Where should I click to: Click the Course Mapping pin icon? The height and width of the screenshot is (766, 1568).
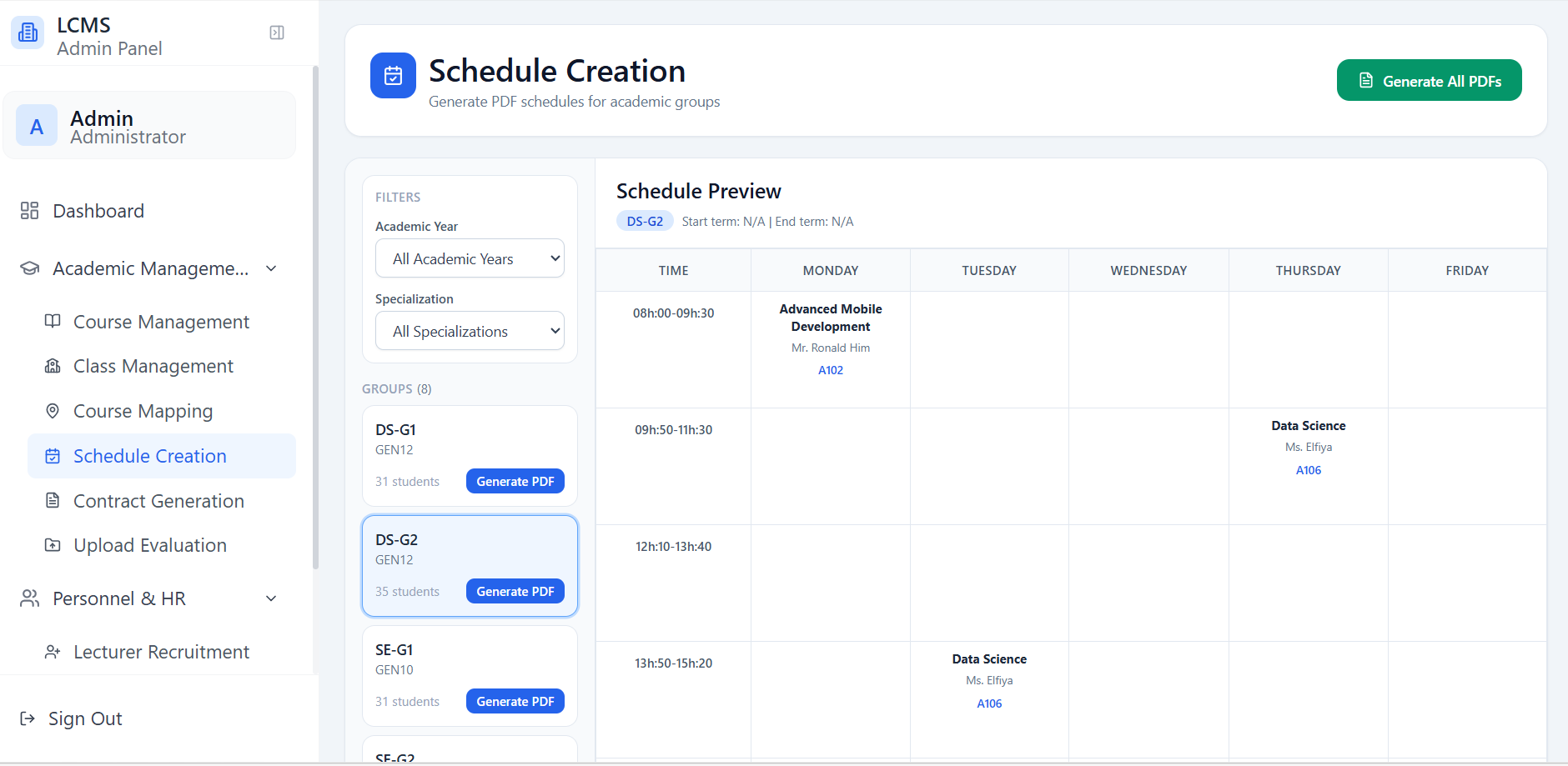point(53,411)
